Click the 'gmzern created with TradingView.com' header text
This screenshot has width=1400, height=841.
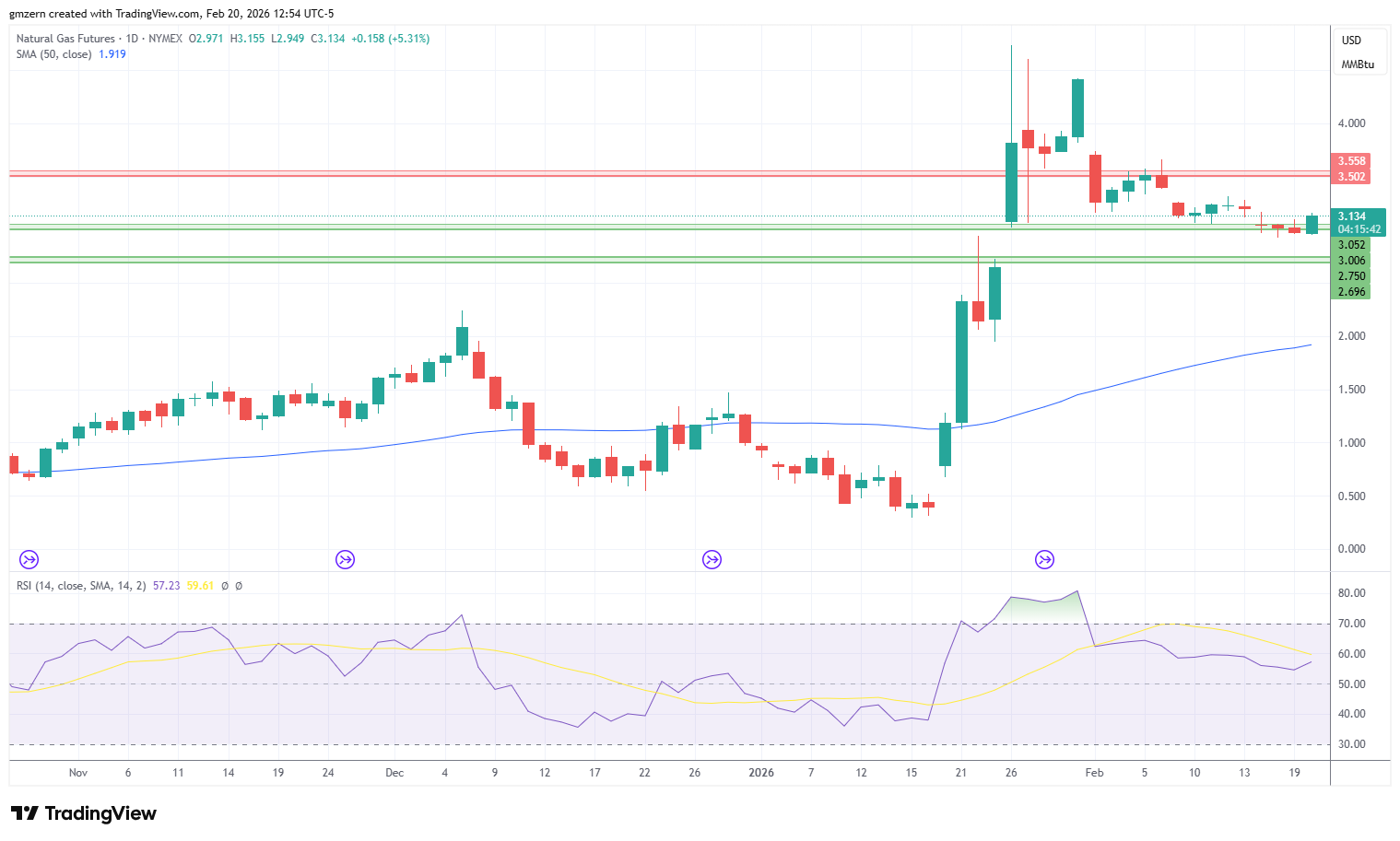(x=104, y=14)
